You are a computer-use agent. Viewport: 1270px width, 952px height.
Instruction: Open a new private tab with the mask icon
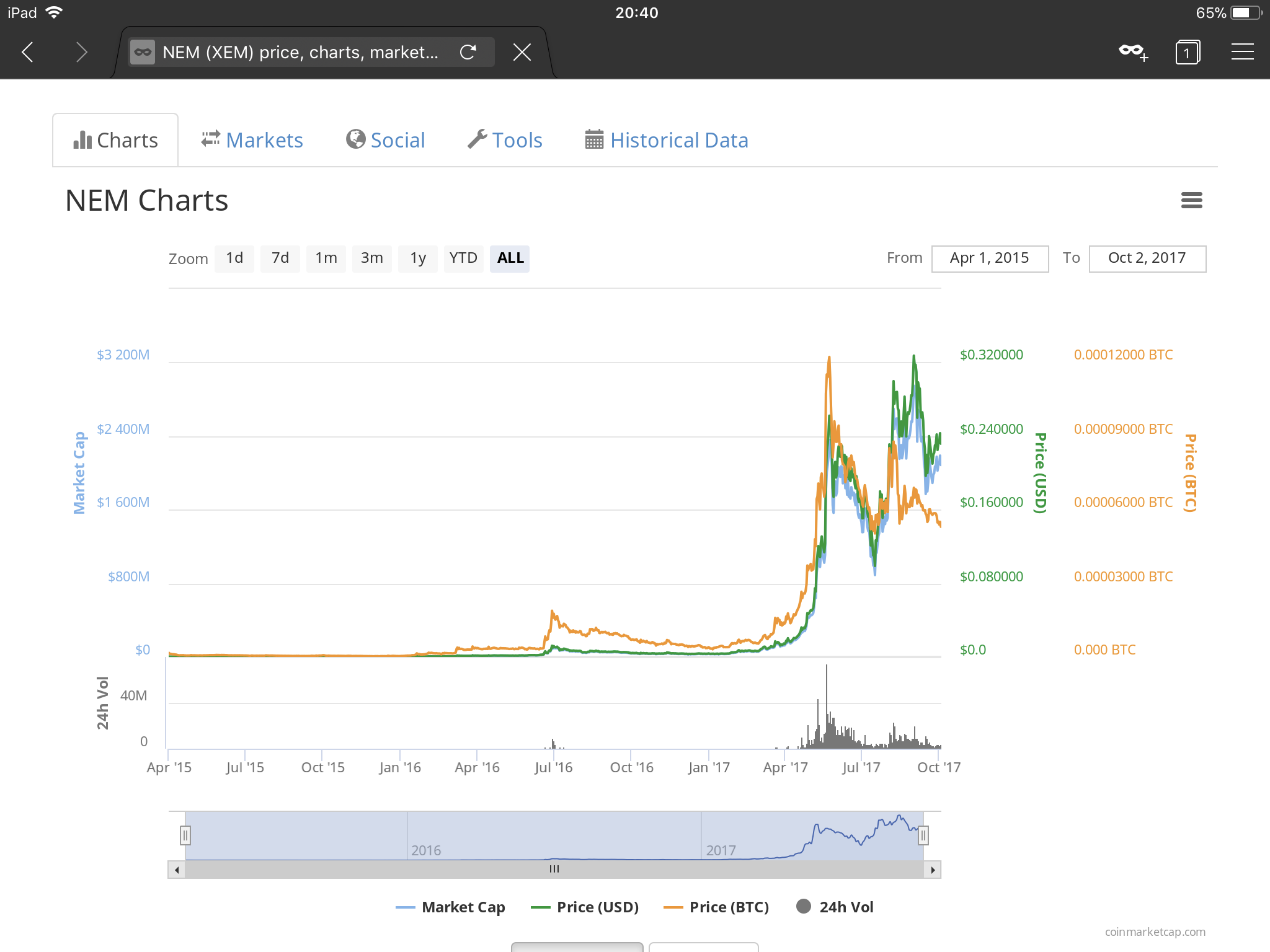point(1133,52)
